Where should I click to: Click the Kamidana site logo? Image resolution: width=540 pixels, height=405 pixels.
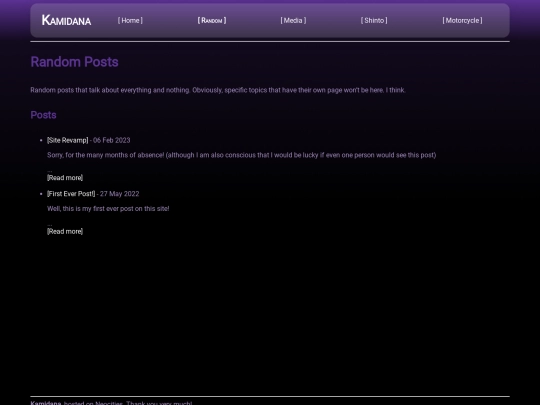66,20
